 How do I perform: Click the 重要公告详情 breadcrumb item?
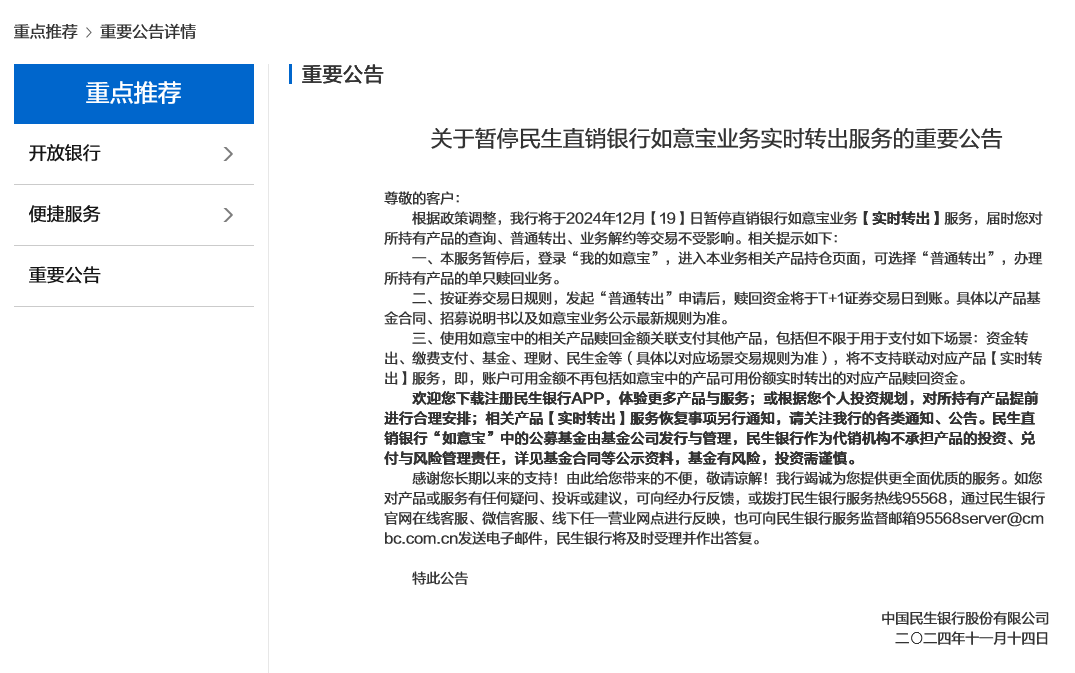[146, 31]
